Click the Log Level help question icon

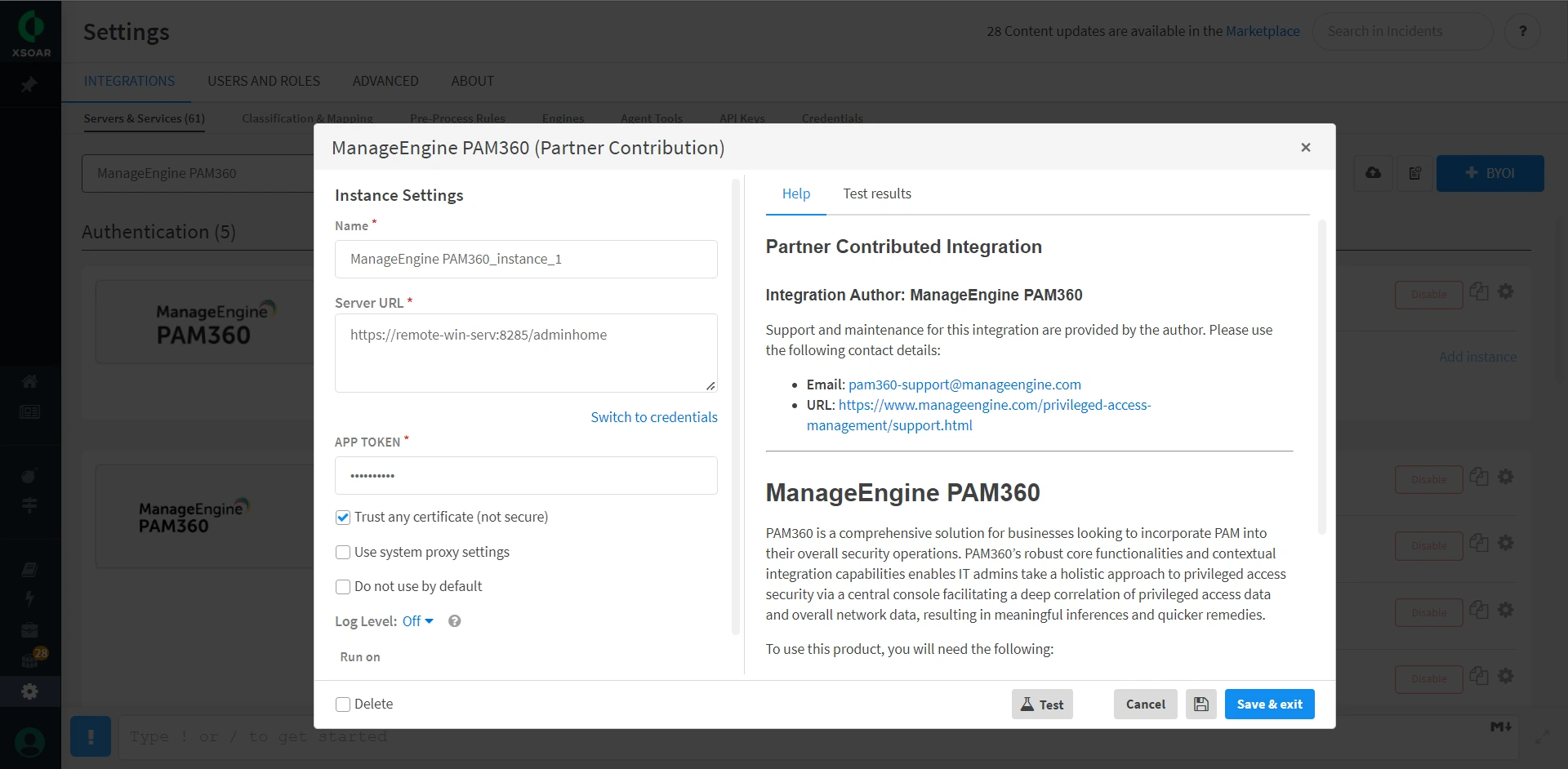pos(455,621)
